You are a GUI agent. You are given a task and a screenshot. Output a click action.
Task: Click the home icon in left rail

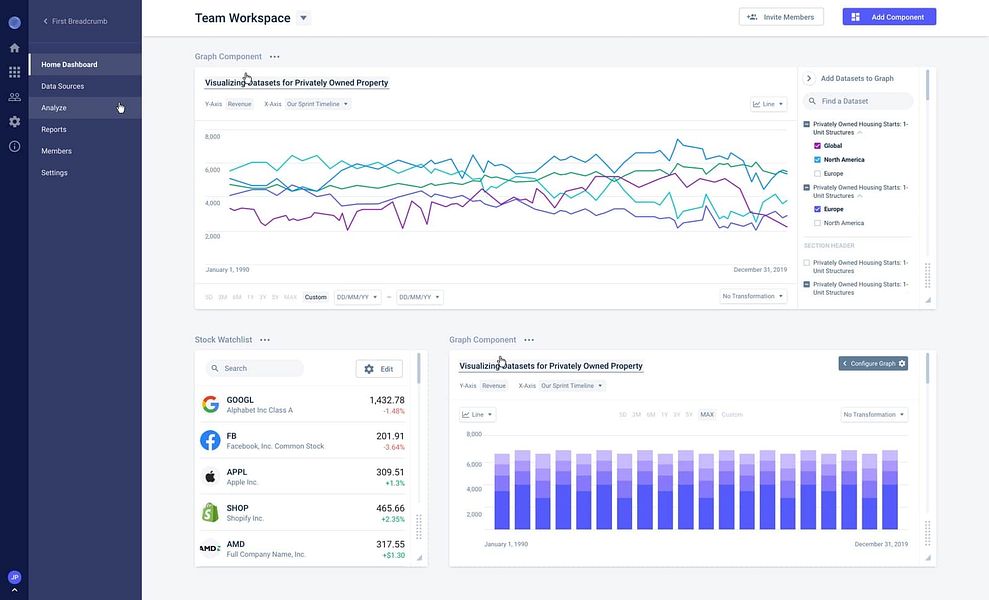point(15,48)
